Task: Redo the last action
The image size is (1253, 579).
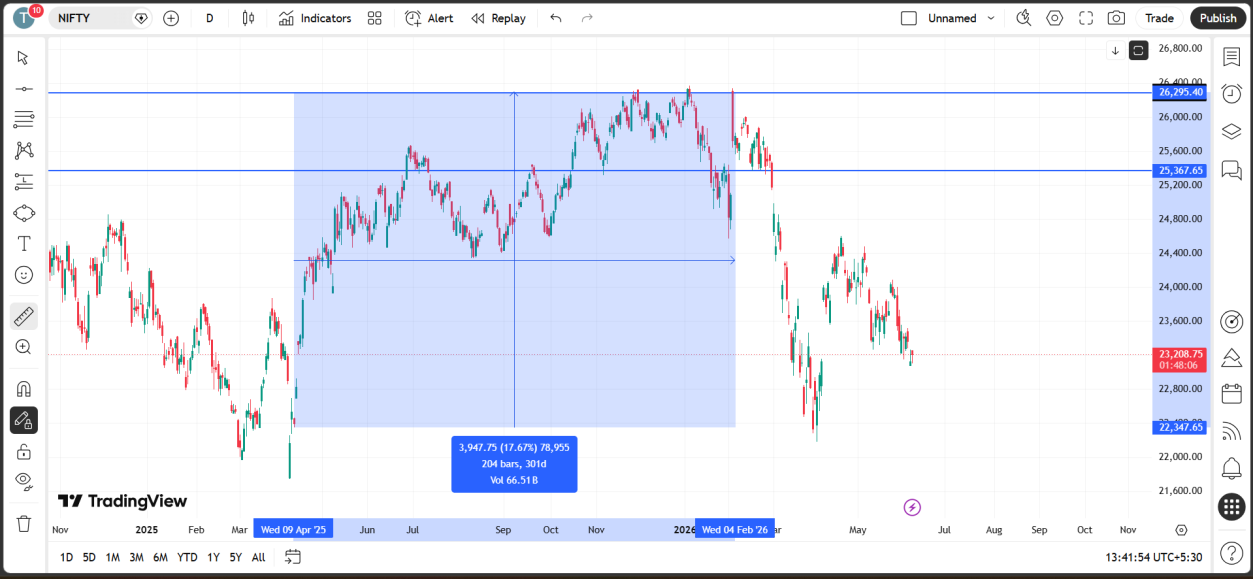Action: point(587,18)
